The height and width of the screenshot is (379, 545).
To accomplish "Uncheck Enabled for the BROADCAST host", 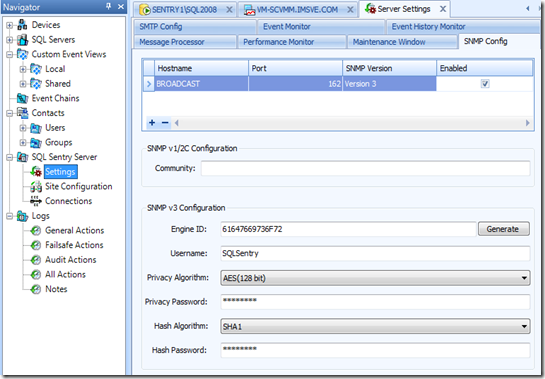I will 485,83.
